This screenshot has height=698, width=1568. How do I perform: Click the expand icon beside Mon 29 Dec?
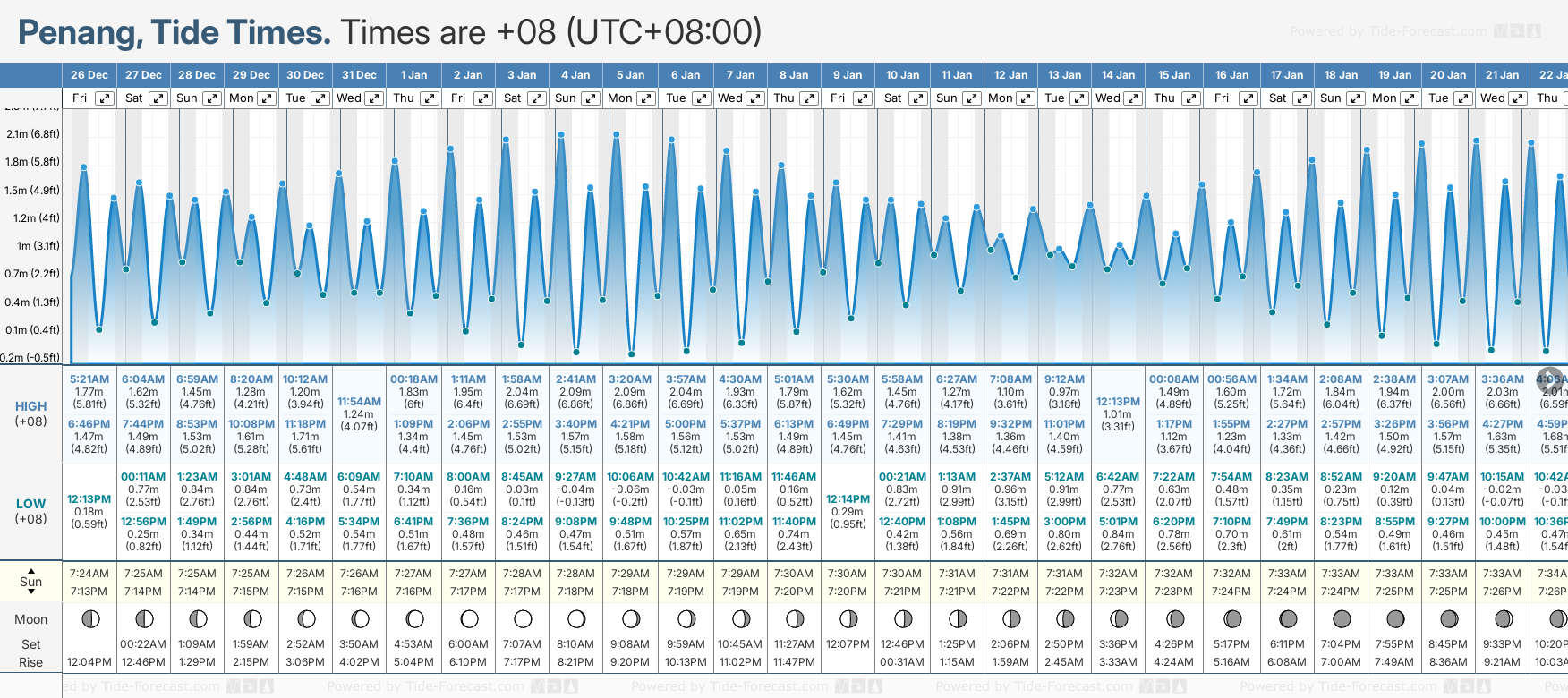pyautogui.click(x=267, y=98)
